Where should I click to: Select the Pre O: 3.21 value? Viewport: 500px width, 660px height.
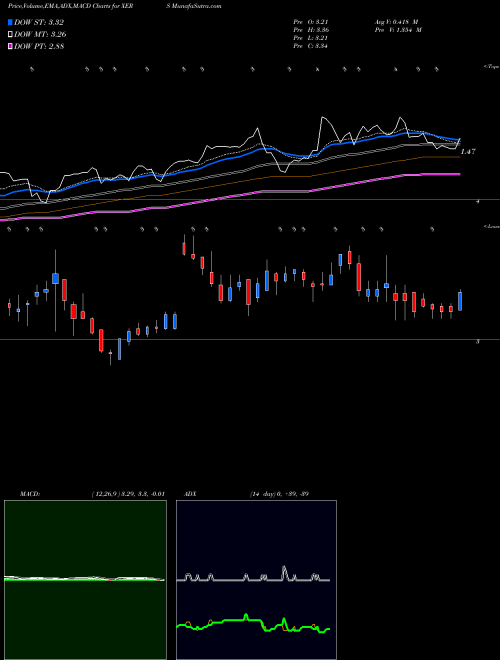pos(311,22)
